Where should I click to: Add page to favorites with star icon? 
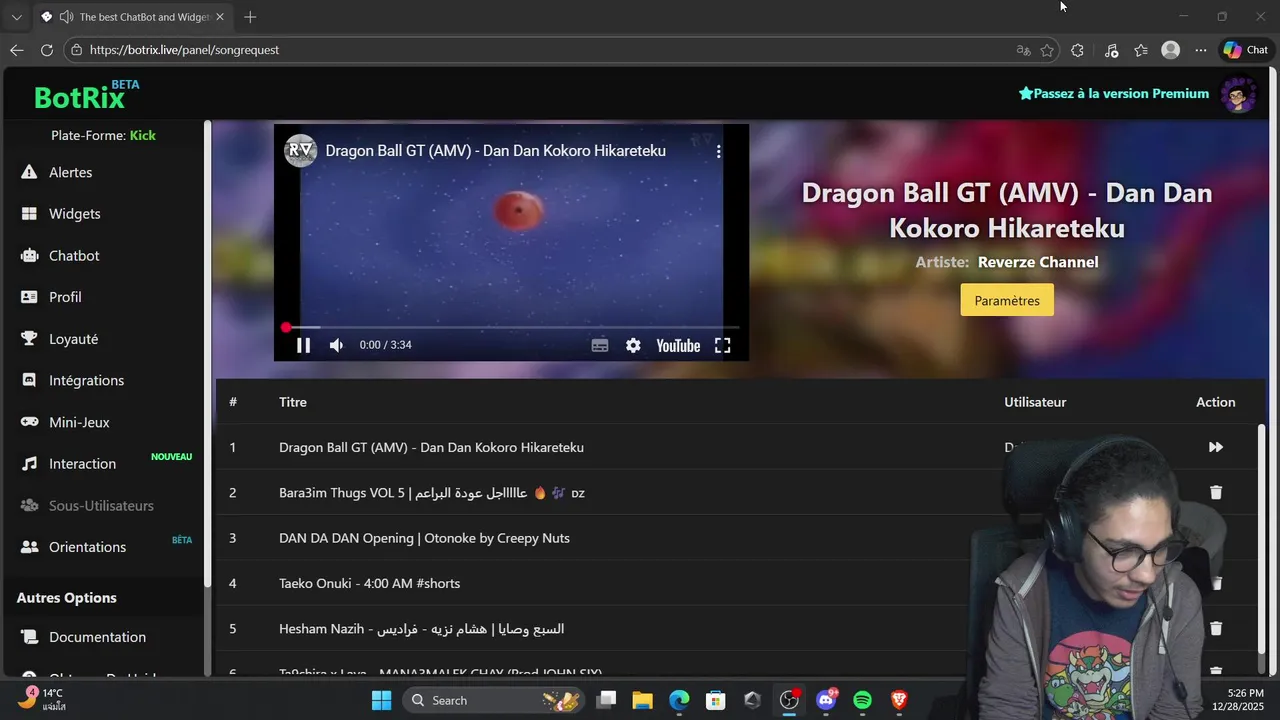point(1047,50)
